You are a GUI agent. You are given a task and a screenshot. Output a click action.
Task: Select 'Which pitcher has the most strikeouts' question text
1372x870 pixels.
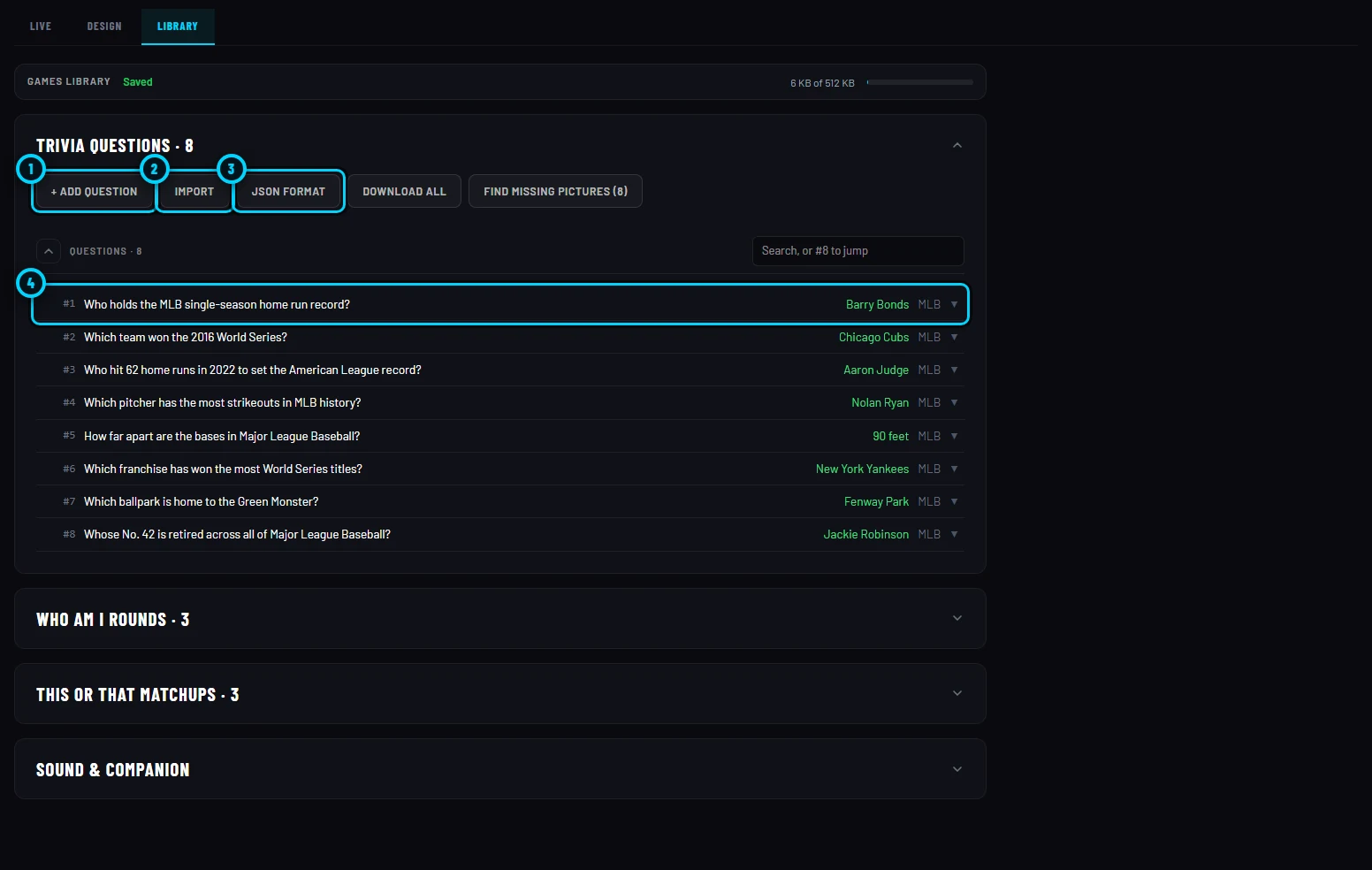pos(222,403)
